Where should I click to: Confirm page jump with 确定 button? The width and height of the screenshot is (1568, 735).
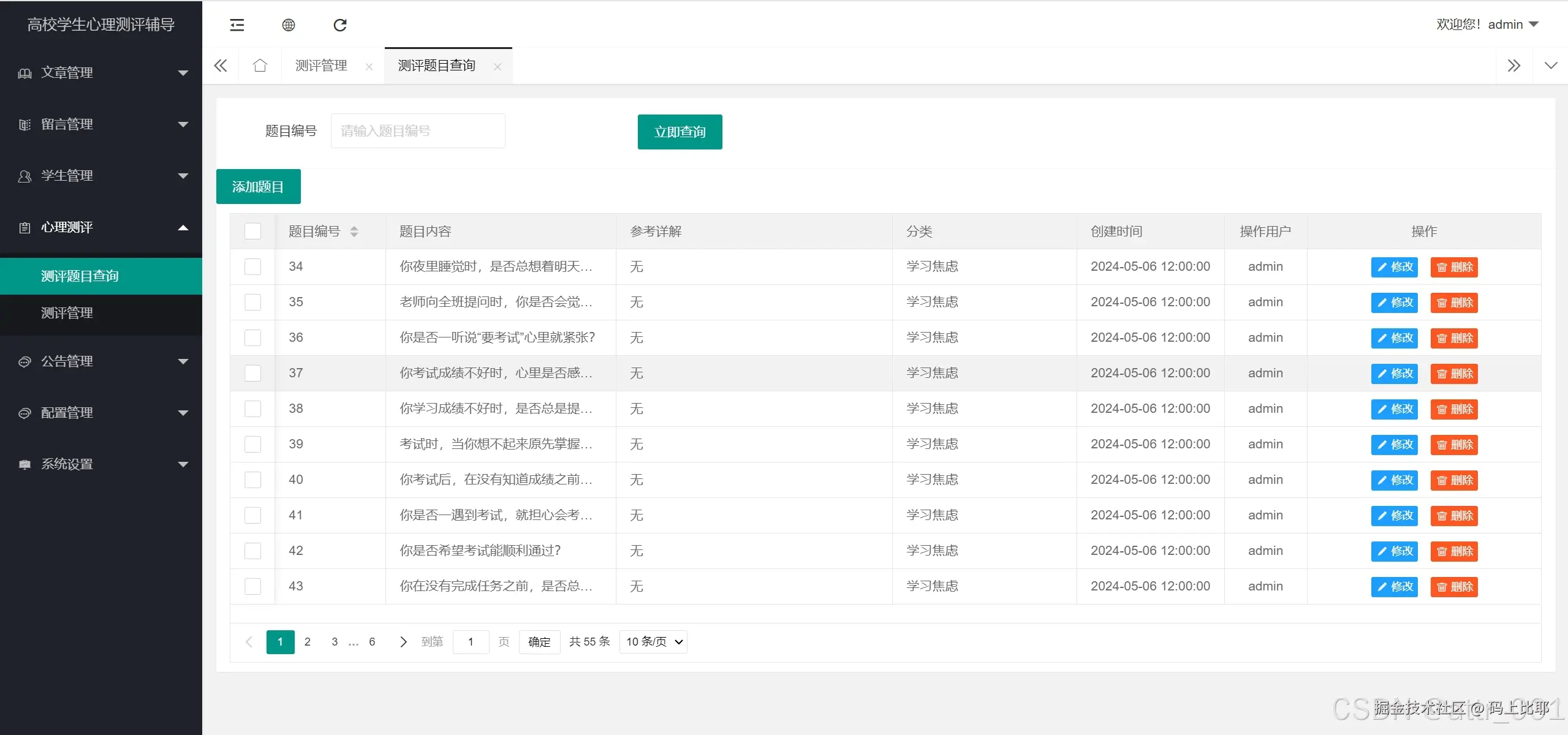[x=539, y=642]
